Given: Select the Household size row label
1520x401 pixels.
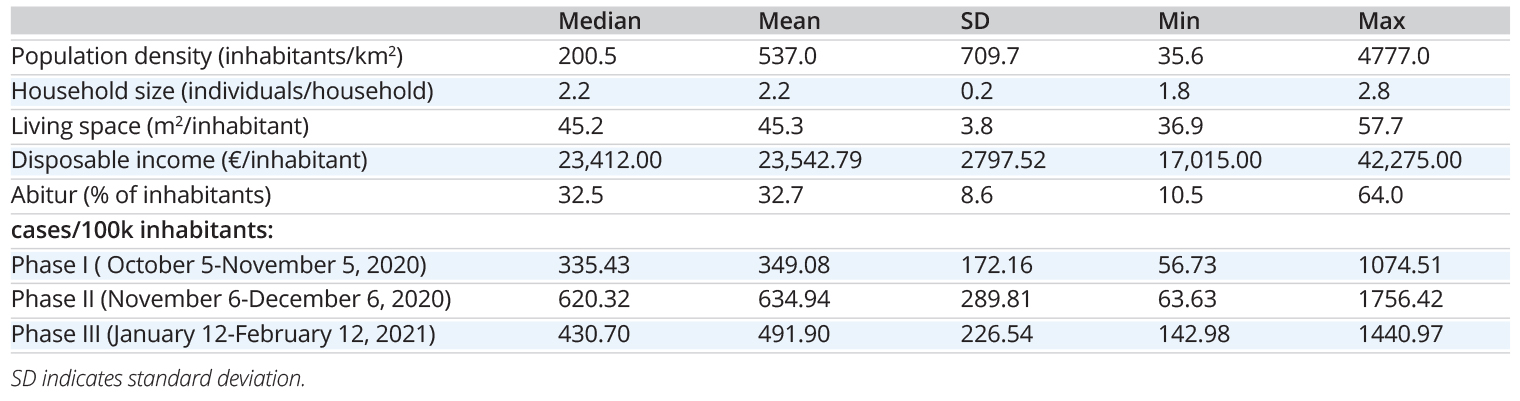Looking at the screenshot, I should (222, 91).
